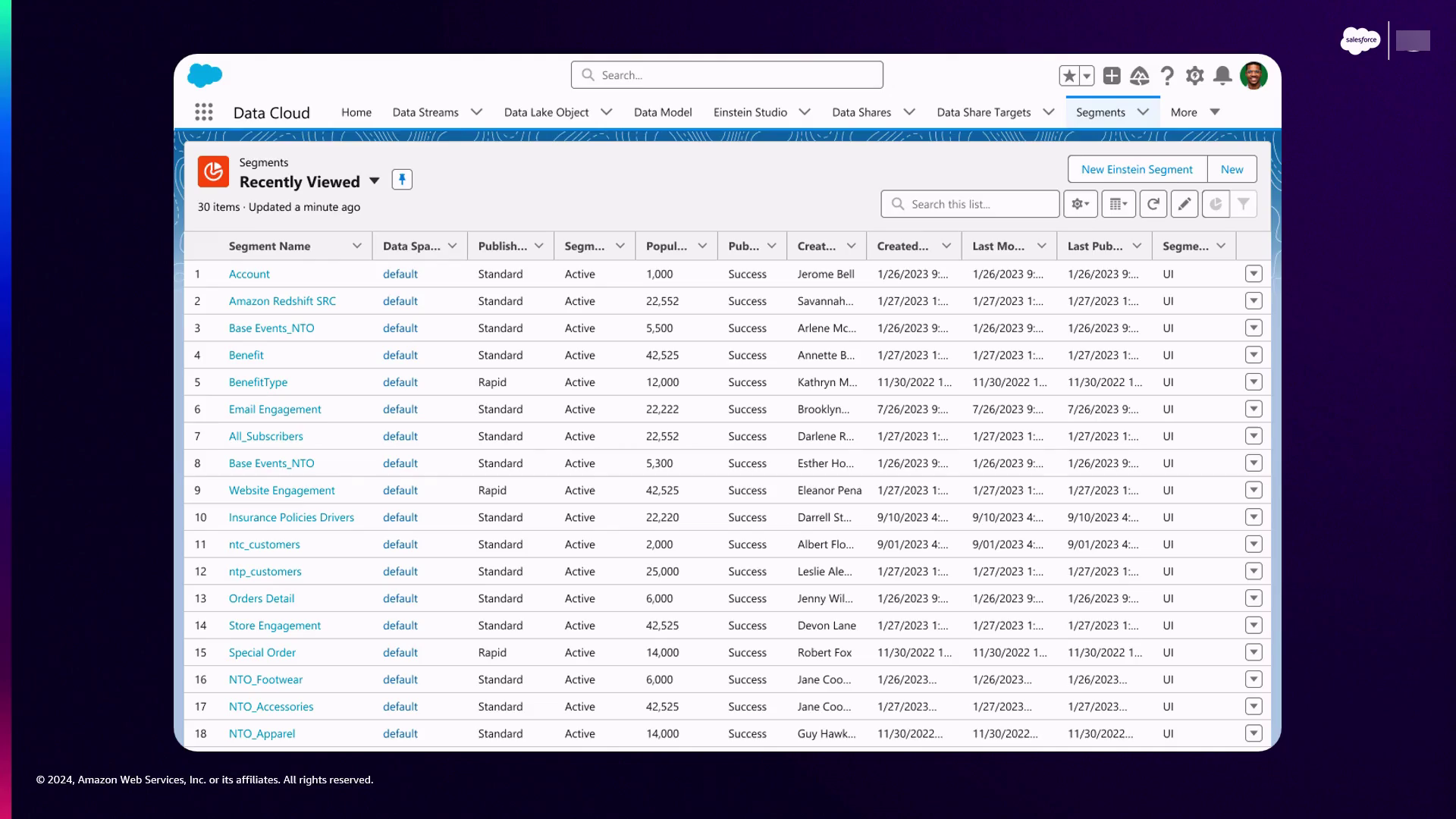This screenshot has width=1456, height=819.
Task: Open the Amazon Redshift SRC segment link
Action: (282, 301)
